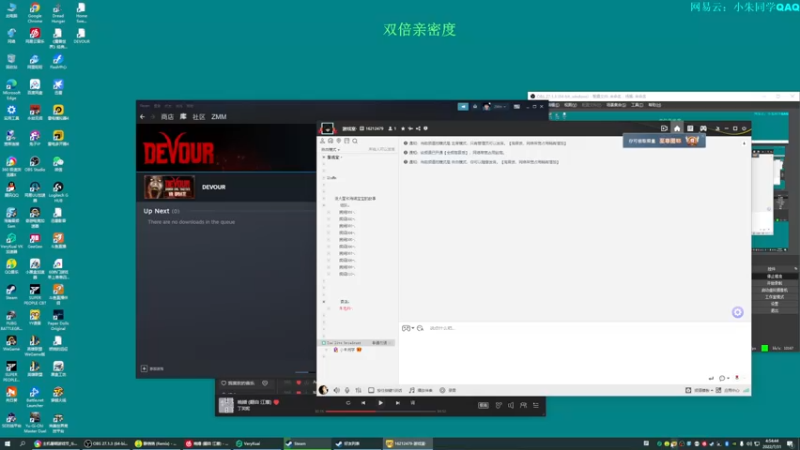Mute speaker icon in YY bottom bar
The image size is (800, 450).
pyautogui.click(x=336, y=390)
